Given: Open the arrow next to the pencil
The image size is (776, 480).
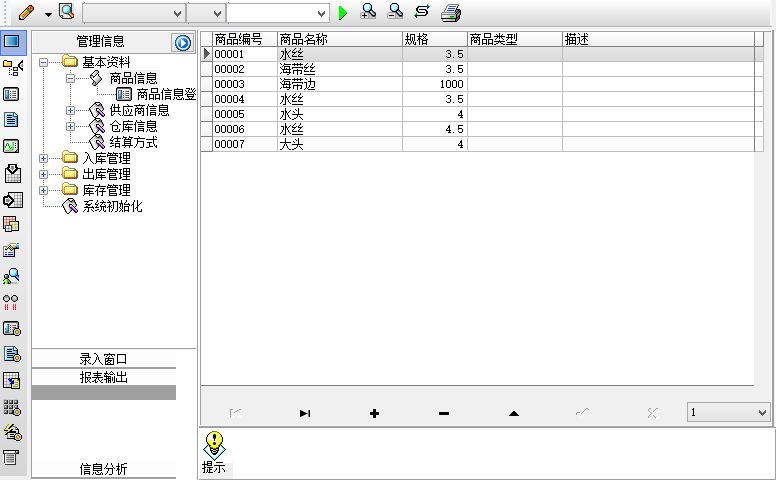Looking at the screenshot, I should point(48,14).
